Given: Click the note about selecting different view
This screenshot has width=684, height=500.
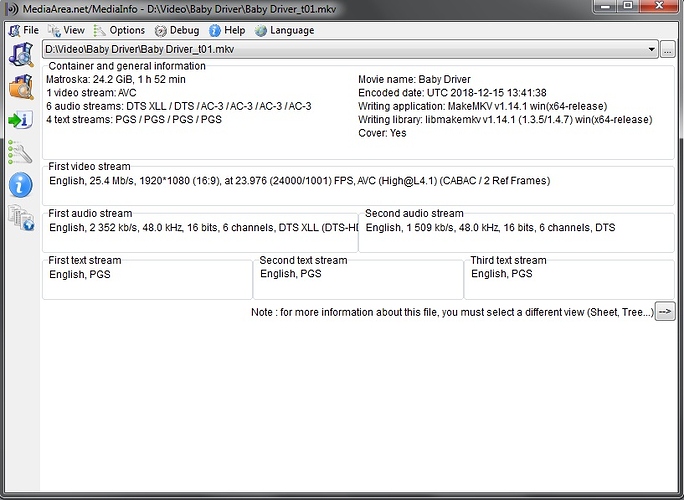Looking at the screenshot, I should pos(452,312).
